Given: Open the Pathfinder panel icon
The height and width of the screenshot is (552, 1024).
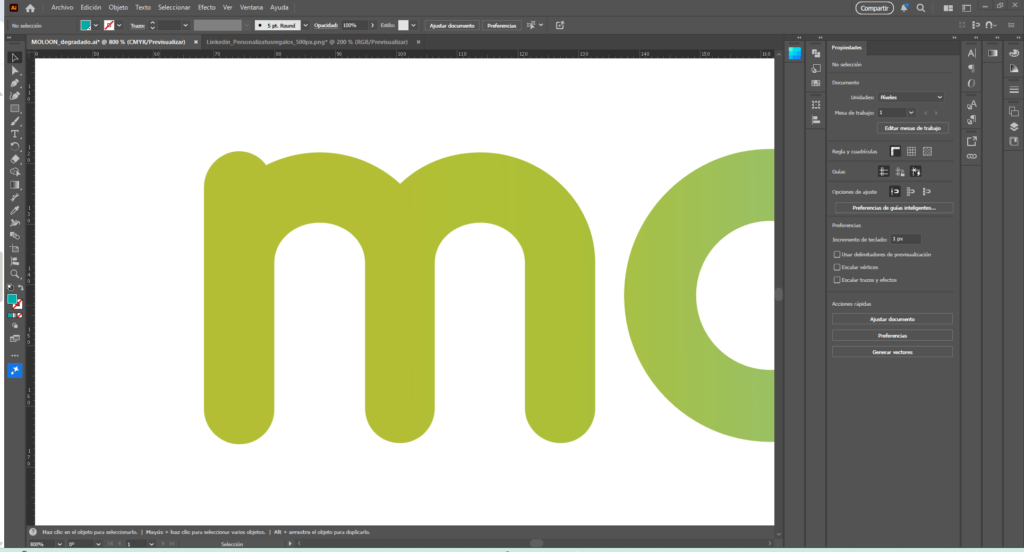Looking at the screenshot, I should [x=816, y=53].
